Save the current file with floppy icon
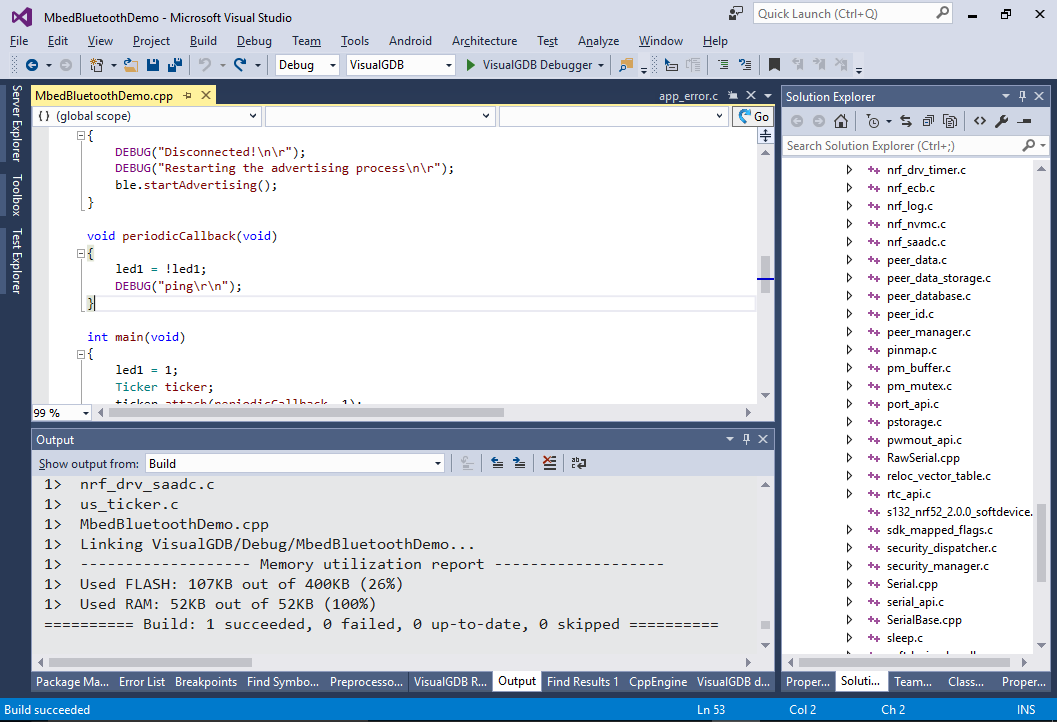The width and height of the screenshot is (1057, 722). click(x=153, y=65)
